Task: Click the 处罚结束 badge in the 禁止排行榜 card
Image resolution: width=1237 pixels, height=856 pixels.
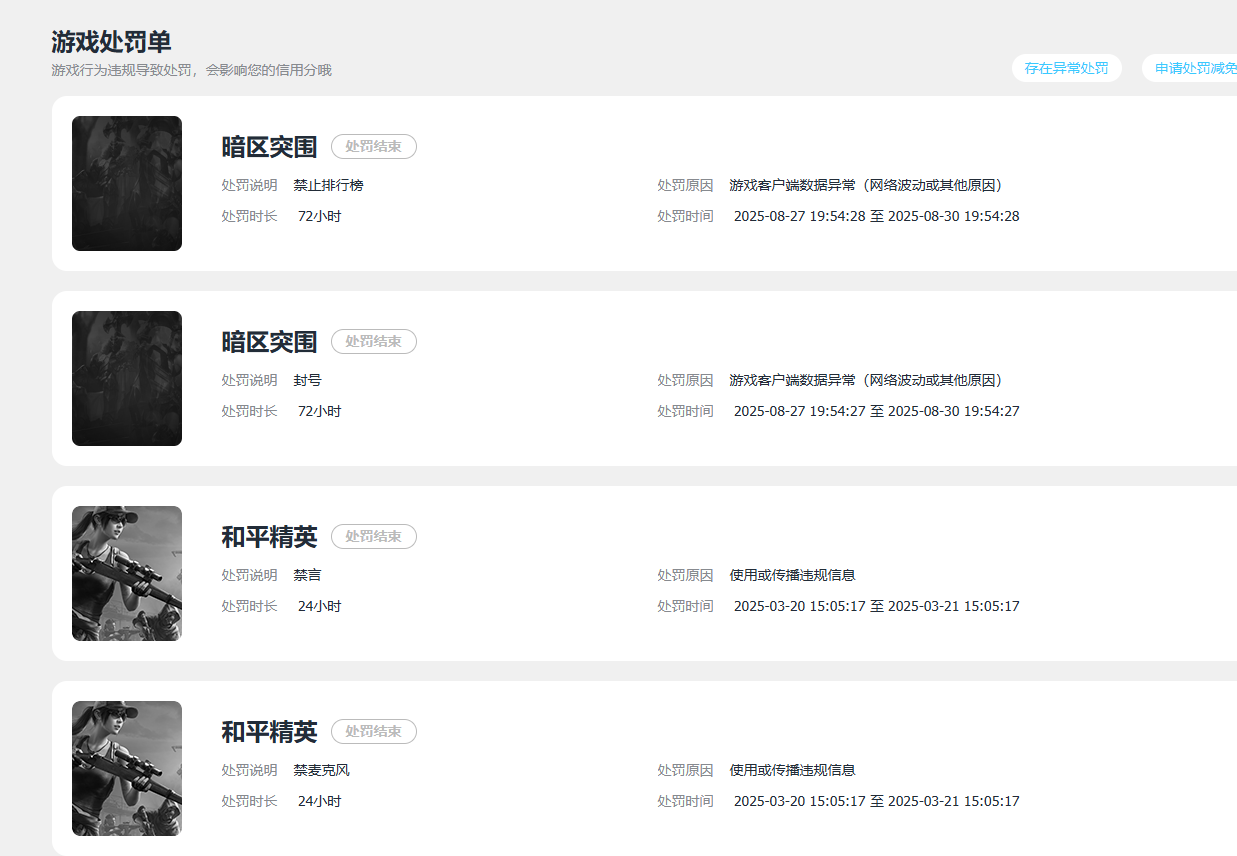Action: 374,146
